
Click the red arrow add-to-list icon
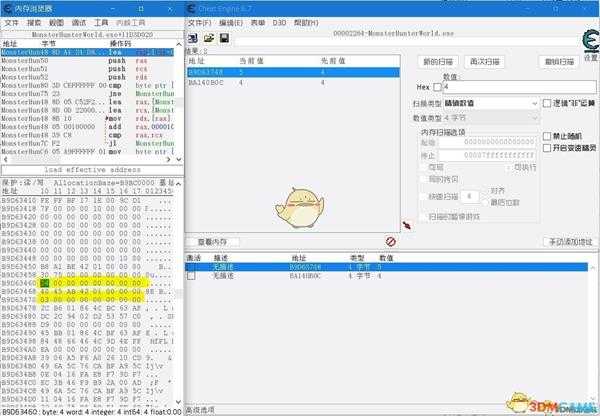(x=406, y=226)
